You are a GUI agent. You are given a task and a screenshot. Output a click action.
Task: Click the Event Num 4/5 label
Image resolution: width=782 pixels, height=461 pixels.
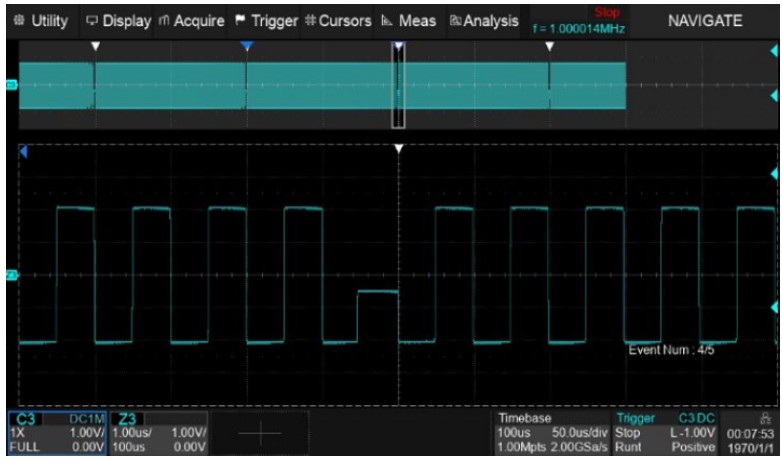point(671,350)
